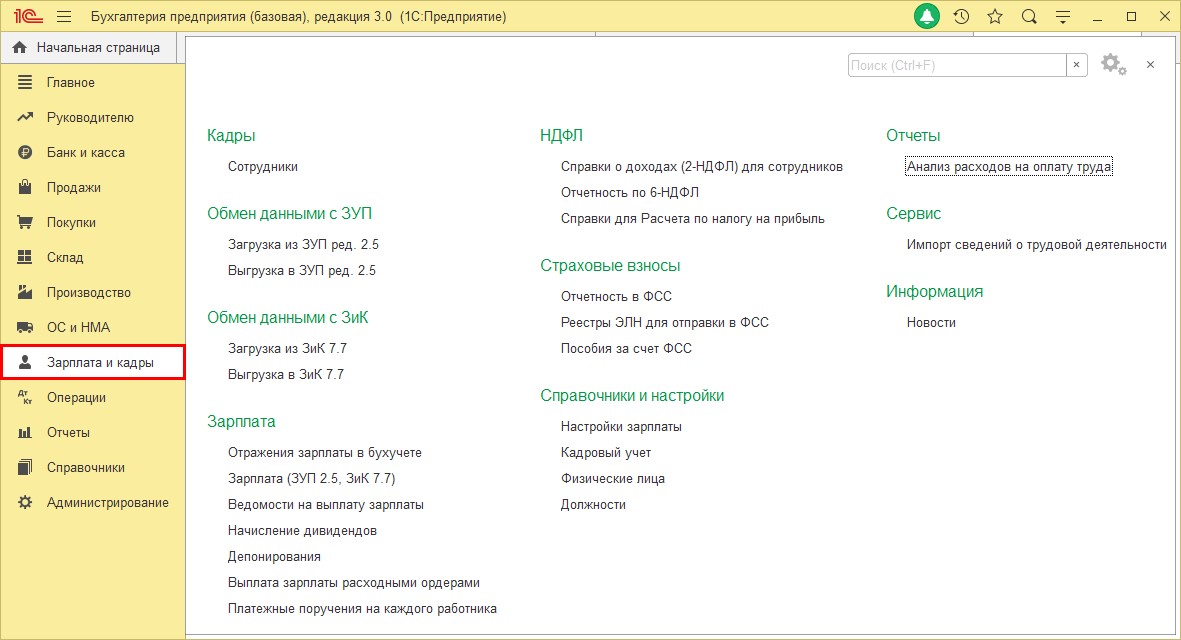Open the history clock icon
Image resolution: width=1181 pixels, height=640 pixels.
[961, 17]
